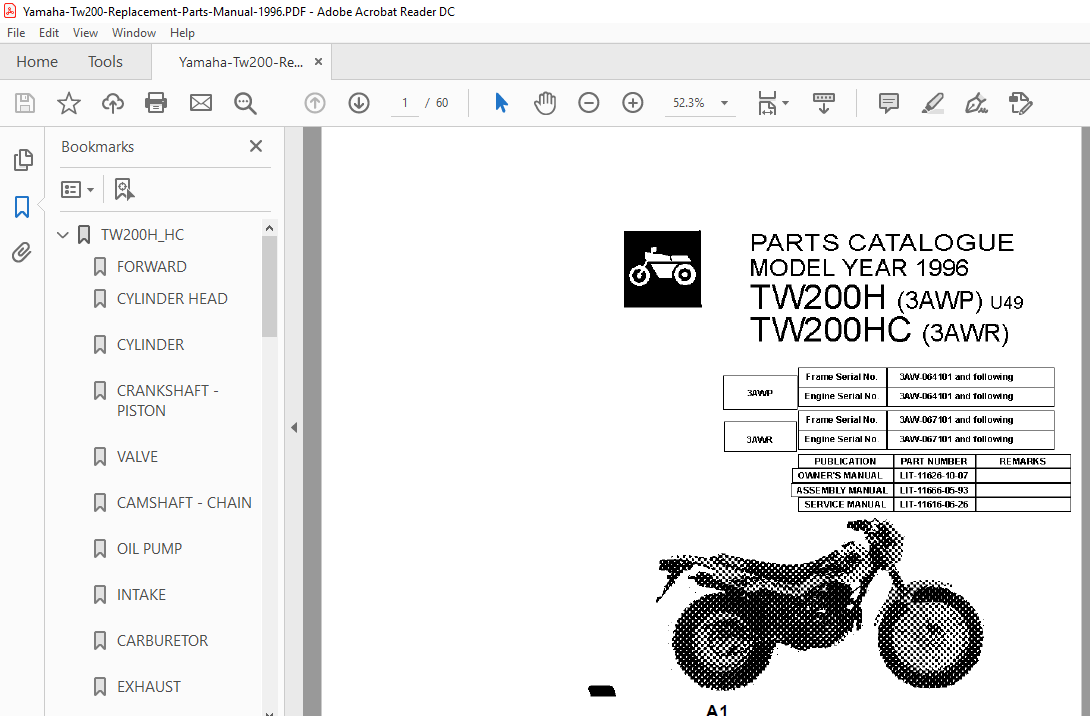Zoom in with the plus button
This screenshot has height=716, width=1090.
[633, 103]
